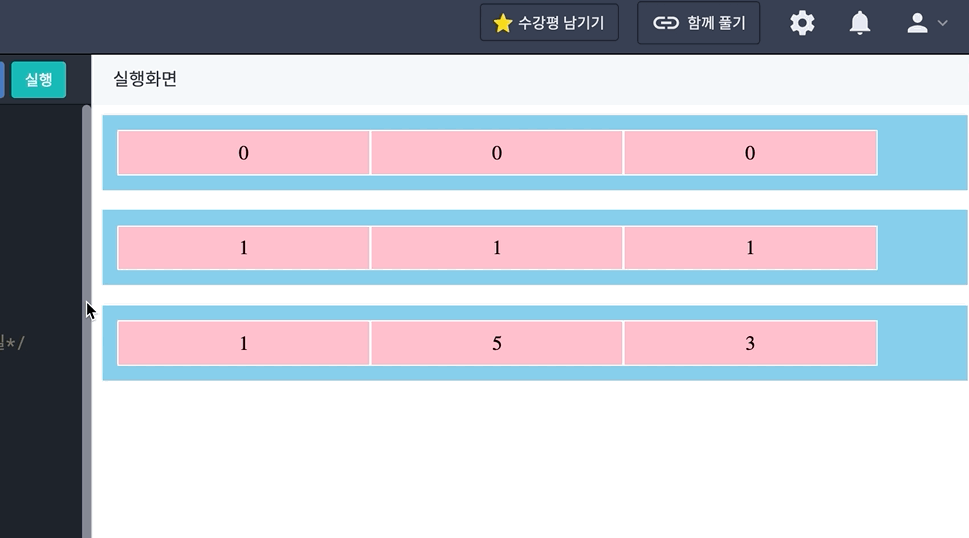Click the notifications bell icon
This screenshot has height=538, width=969.
click(859, 23)
